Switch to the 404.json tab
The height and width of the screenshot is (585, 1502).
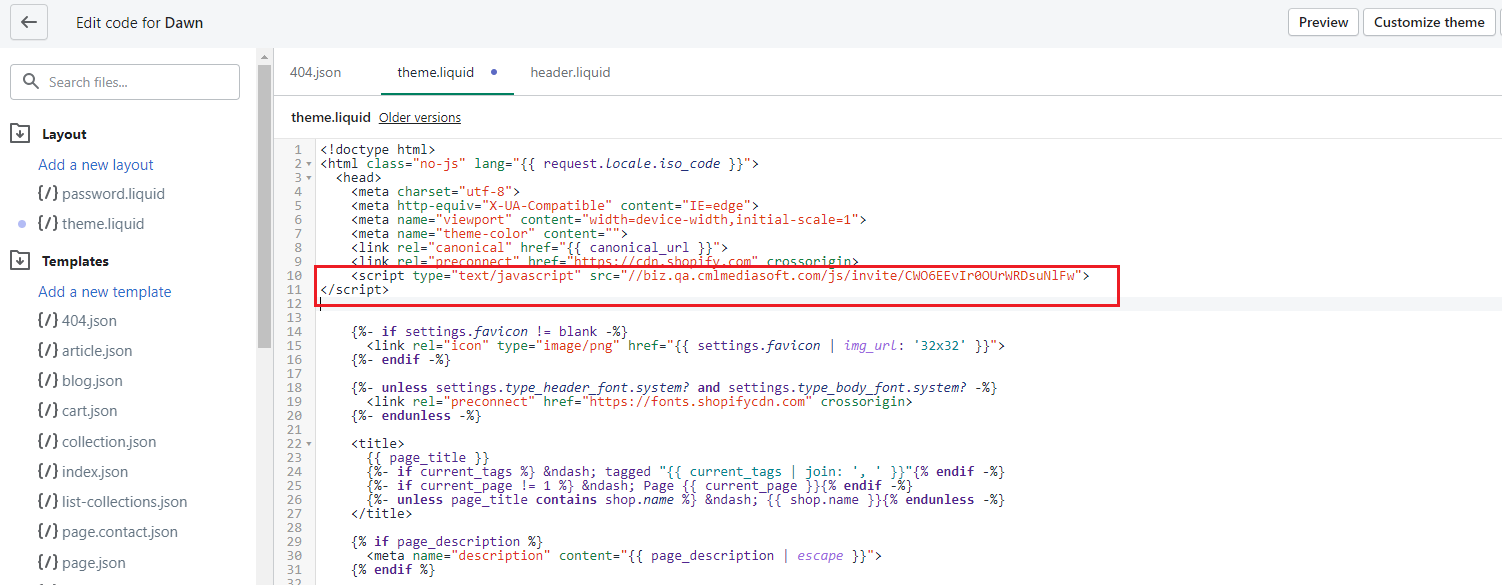click(x=315, y=72)
